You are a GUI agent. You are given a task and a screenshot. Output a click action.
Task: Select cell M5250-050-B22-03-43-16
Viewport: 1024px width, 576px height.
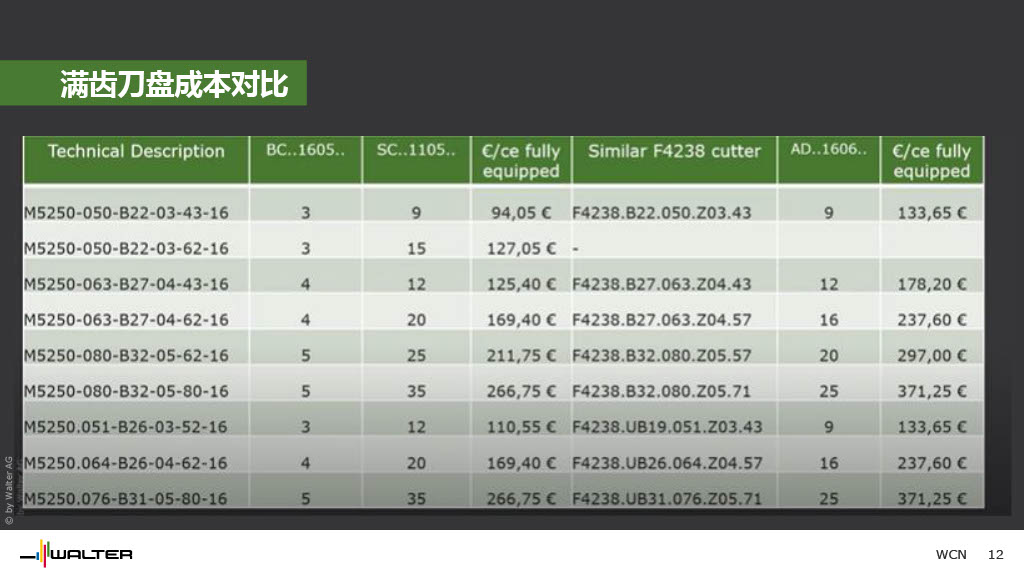pyautogui.click(x=126, y=212)
